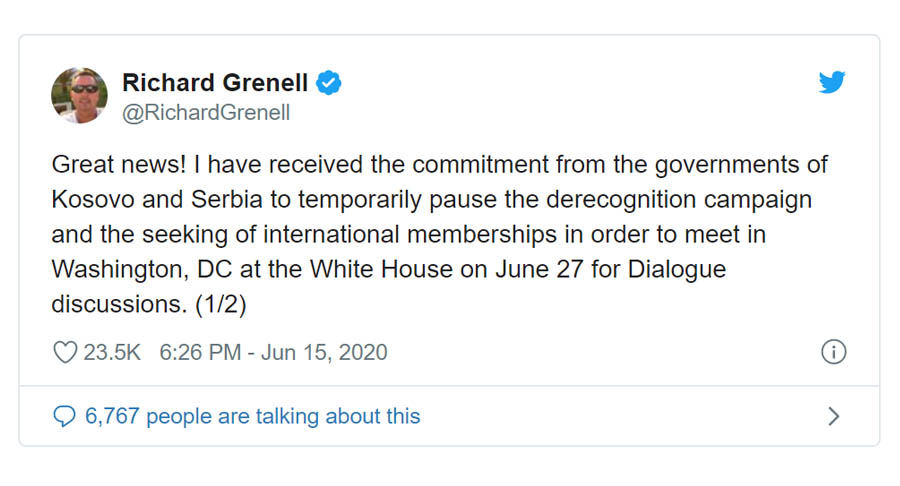
Task: Click the Richard Grenell display name
Action: (x=214, y=83)
